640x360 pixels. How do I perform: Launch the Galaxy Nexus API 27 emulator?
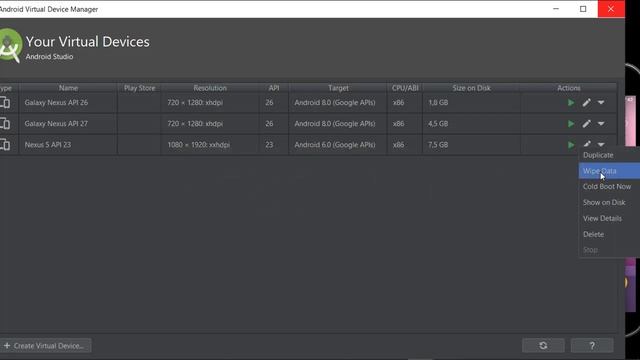[x=571, y=124]
